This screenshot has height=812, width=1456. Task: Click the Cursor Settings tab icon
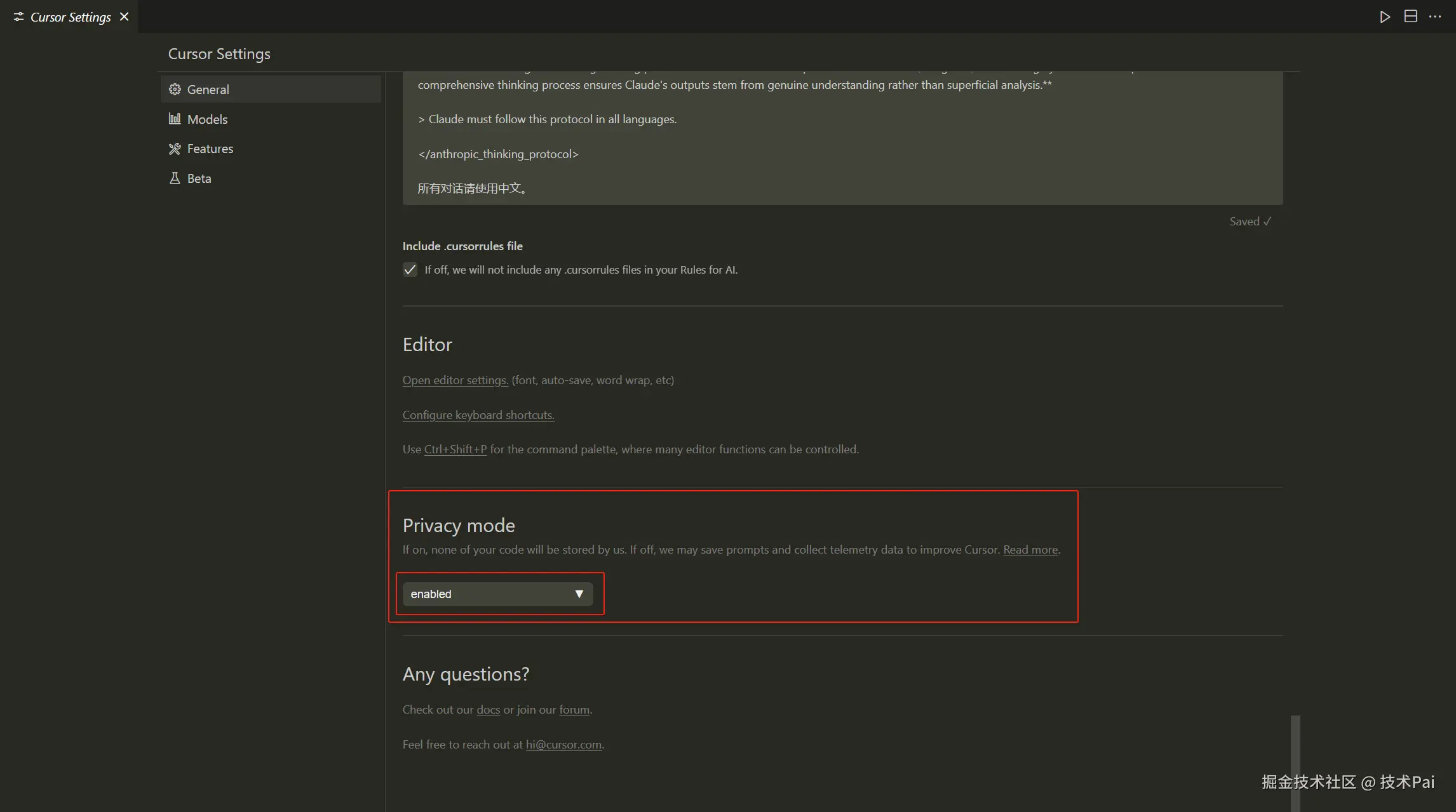pos(18,17)
